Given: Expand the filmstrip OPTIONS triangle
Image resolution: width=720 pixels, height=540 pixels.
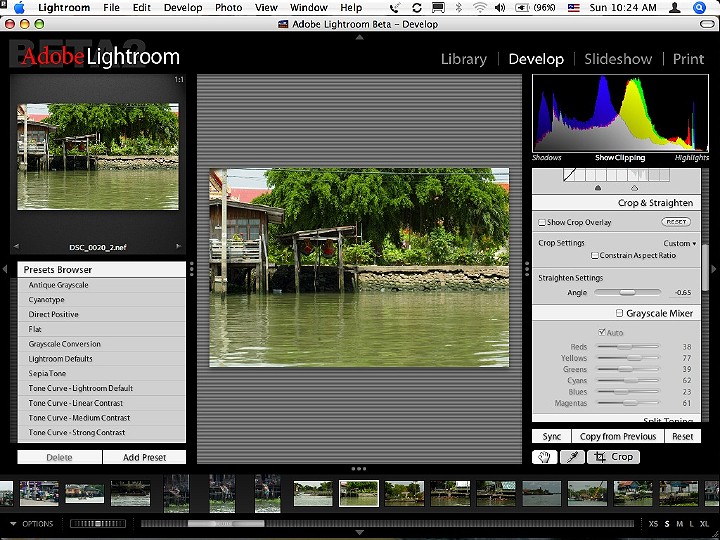Looking at the screenshot, I should coord(13,523).
